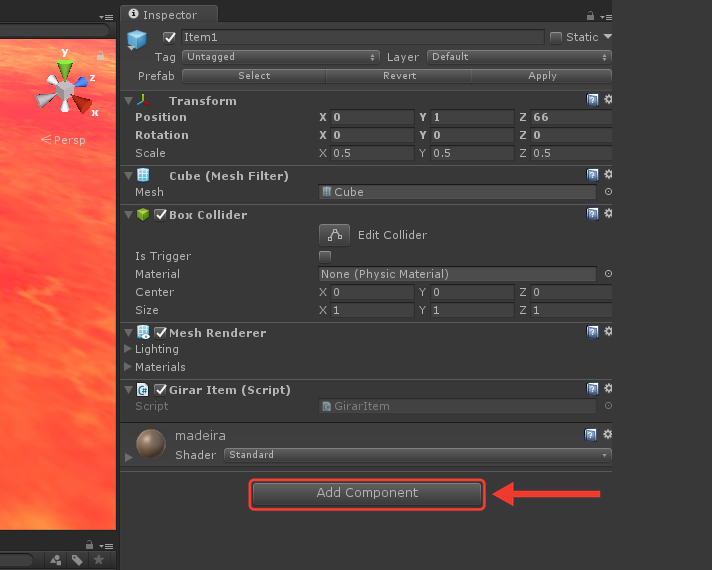Enable Is Trigger checkbox
Screen dimensions: 712x570
click(325, 257)
